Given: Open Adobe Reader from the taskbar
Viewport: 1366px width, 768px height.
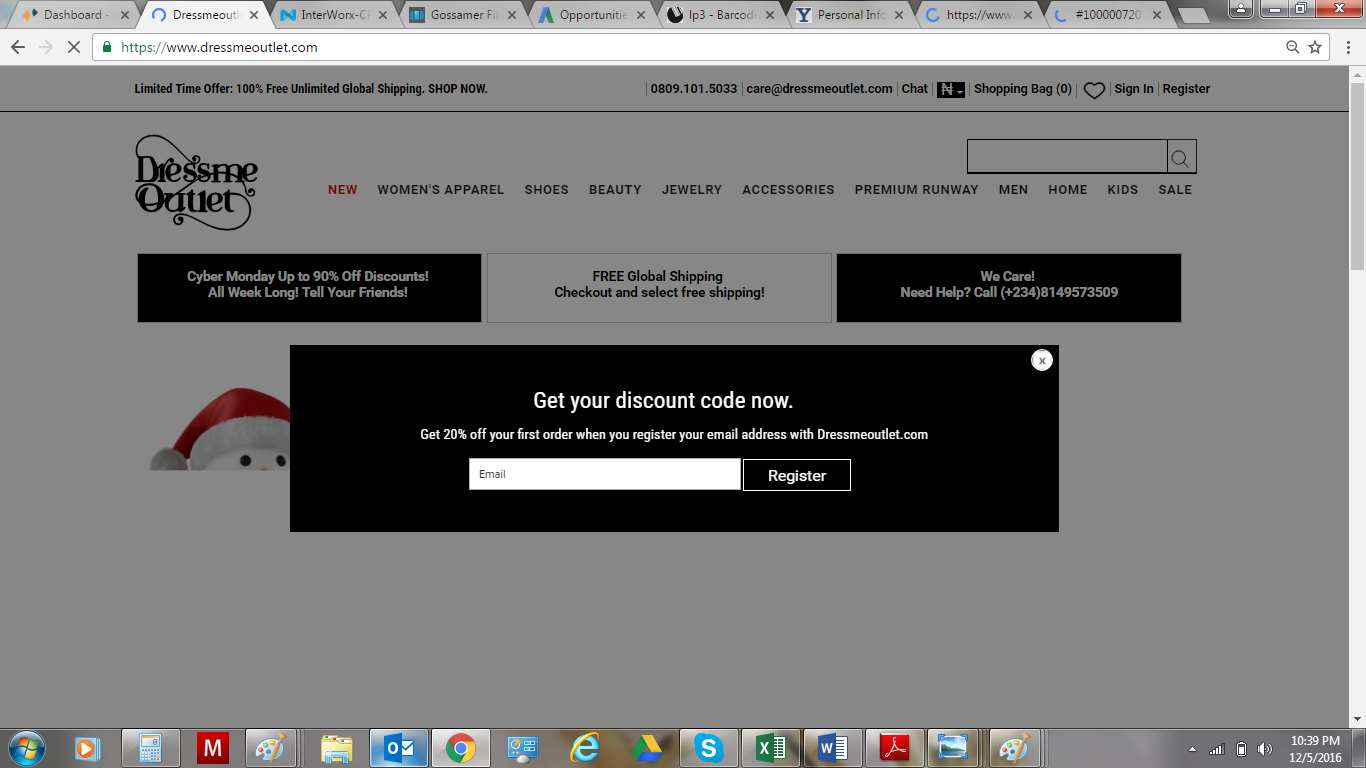Looking at the screenshot, I should coord(894,747).
